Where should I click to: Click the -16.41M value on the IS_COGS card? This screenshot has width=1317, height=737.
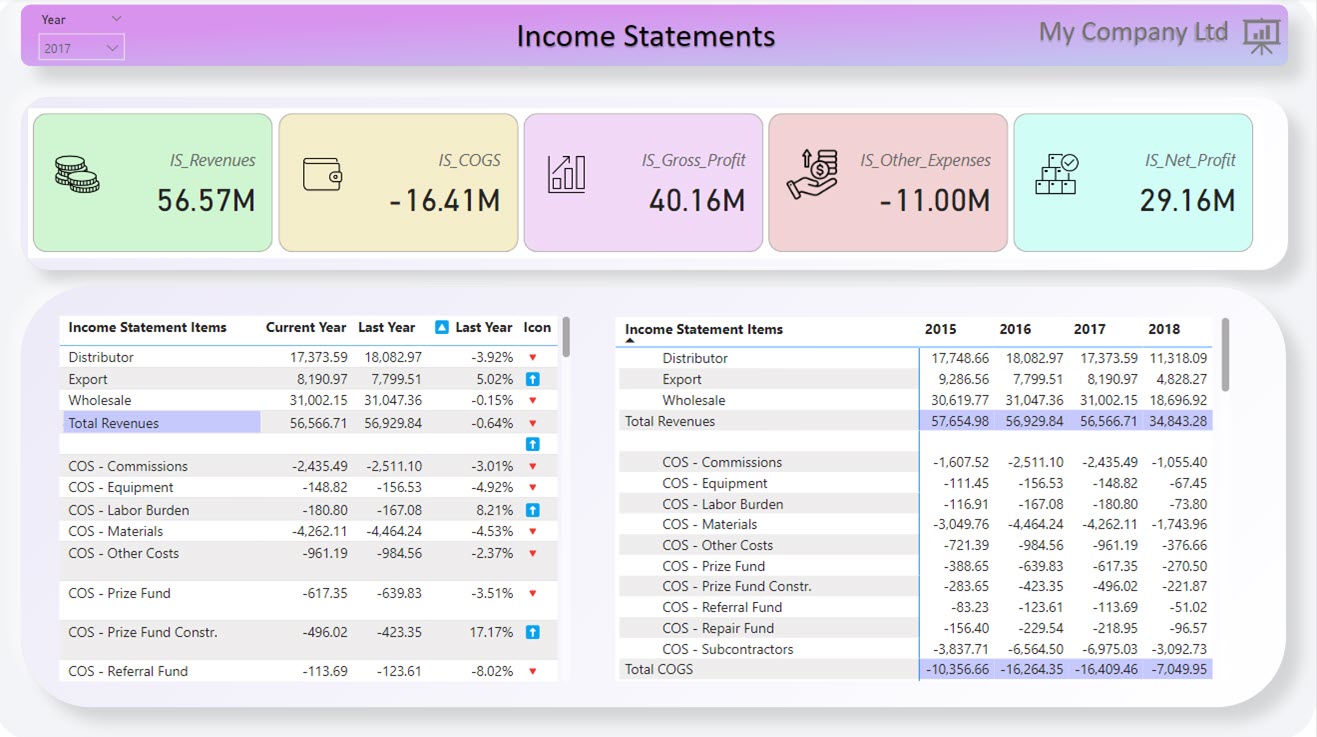pos(445,201)
